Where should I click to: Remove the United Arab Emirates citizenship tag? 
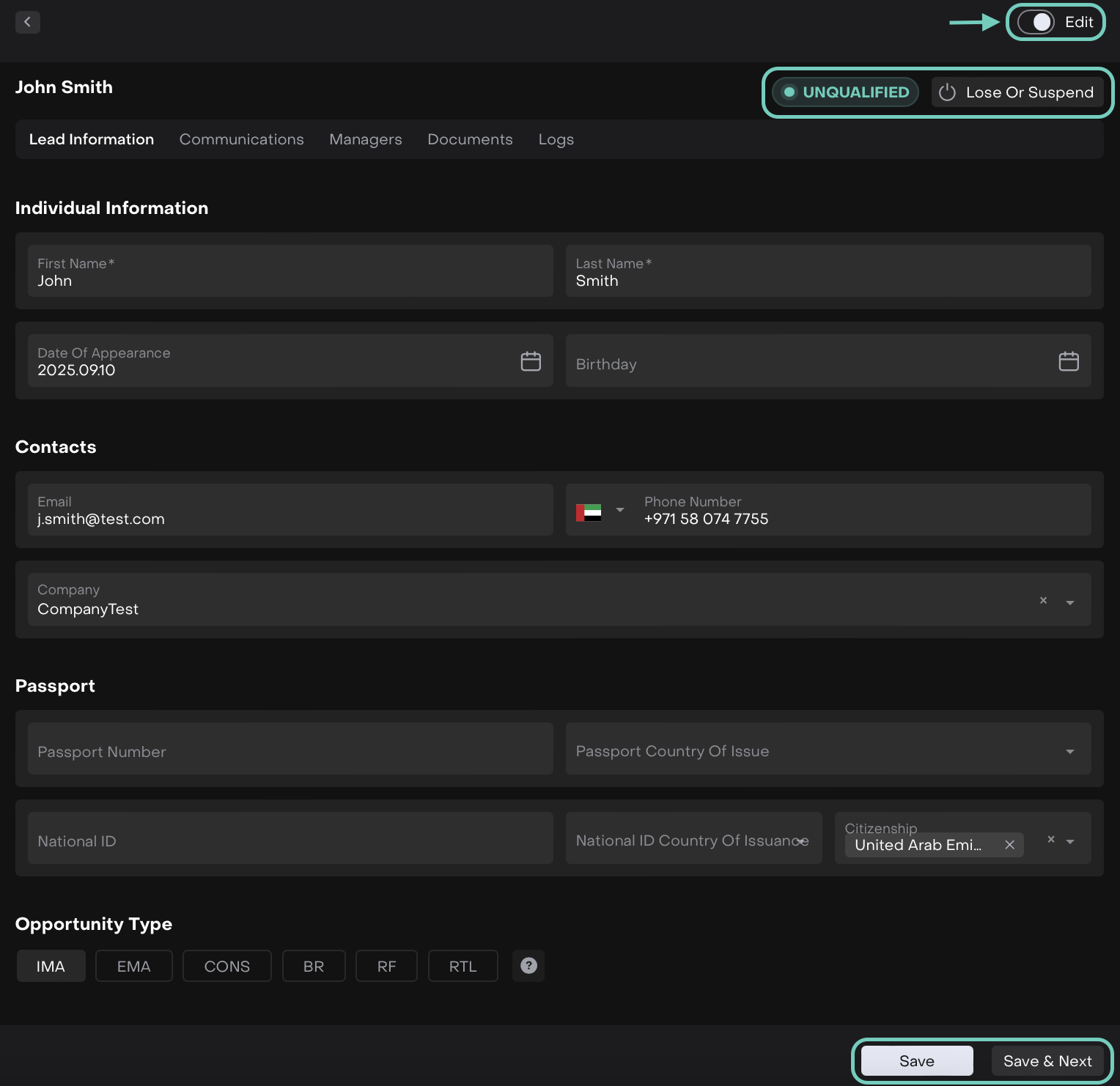(1009, 845)
